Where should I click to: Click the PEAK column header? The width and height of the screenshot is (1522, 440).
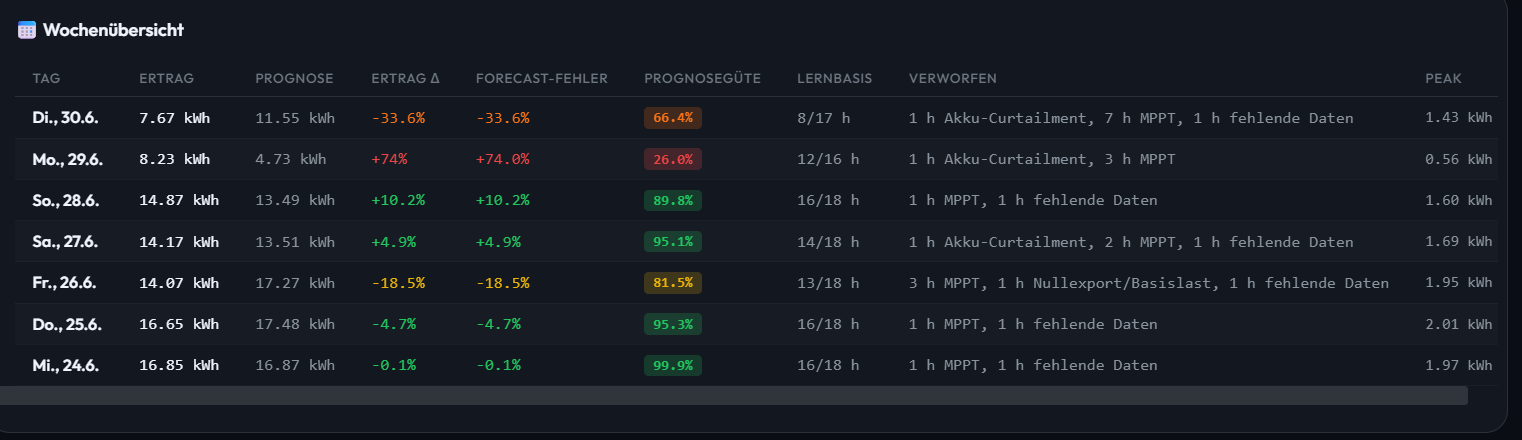[x=1443, y=78]
